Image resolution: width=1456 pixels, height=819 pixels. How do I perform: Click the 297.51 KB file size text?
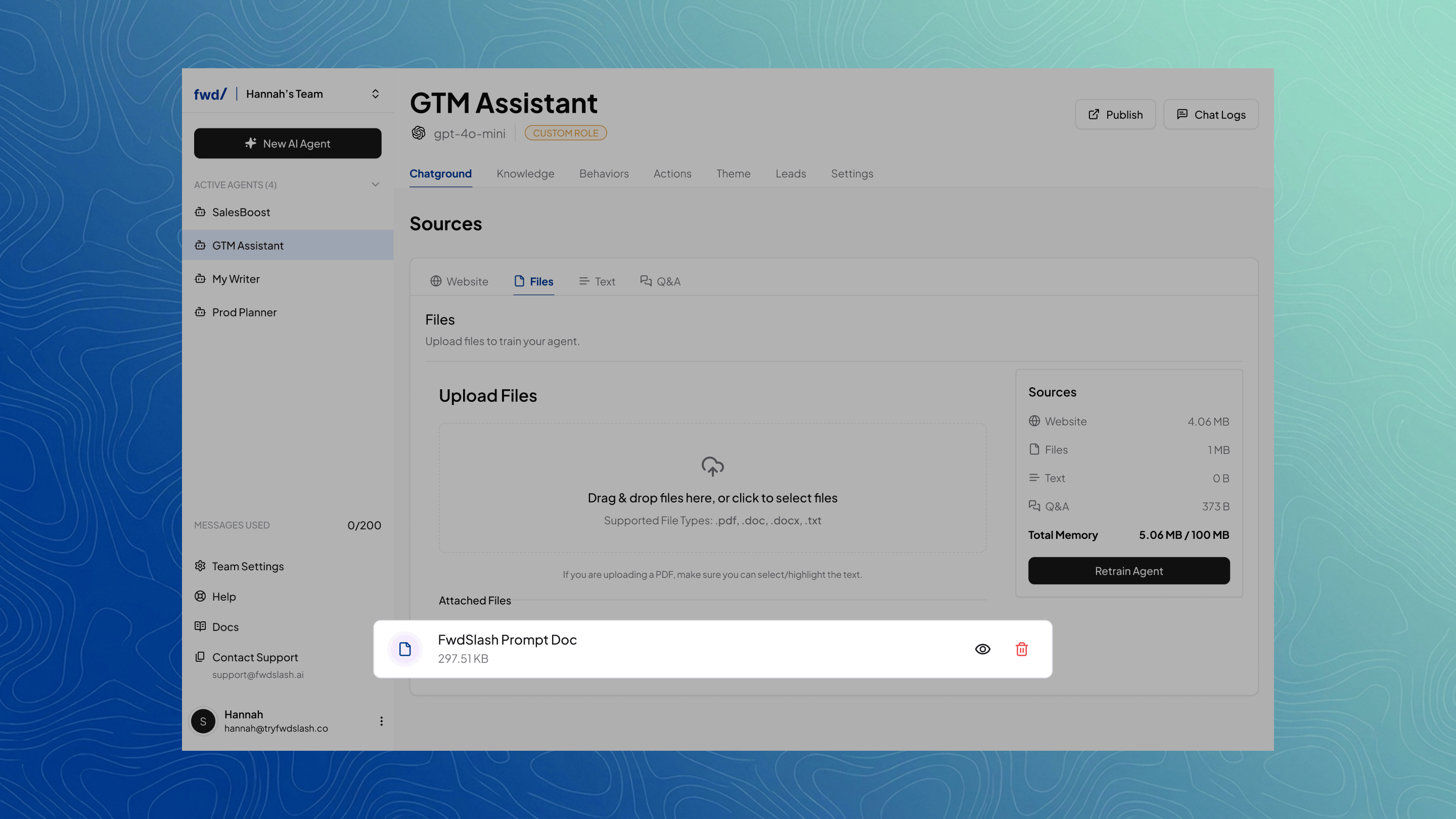(x=463, y=658)
